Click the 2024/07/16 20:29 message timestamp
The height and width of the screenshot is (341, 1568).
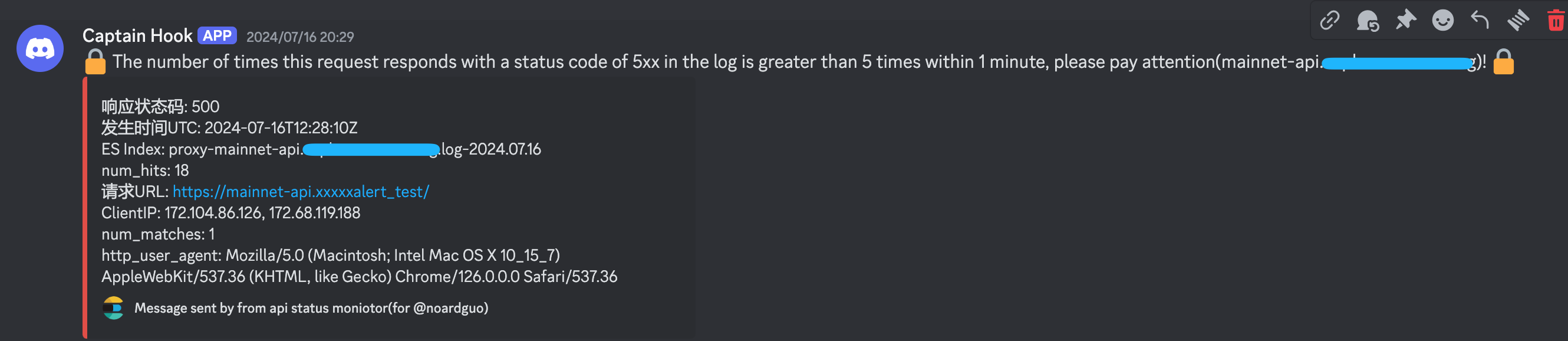tap(300, 37)
